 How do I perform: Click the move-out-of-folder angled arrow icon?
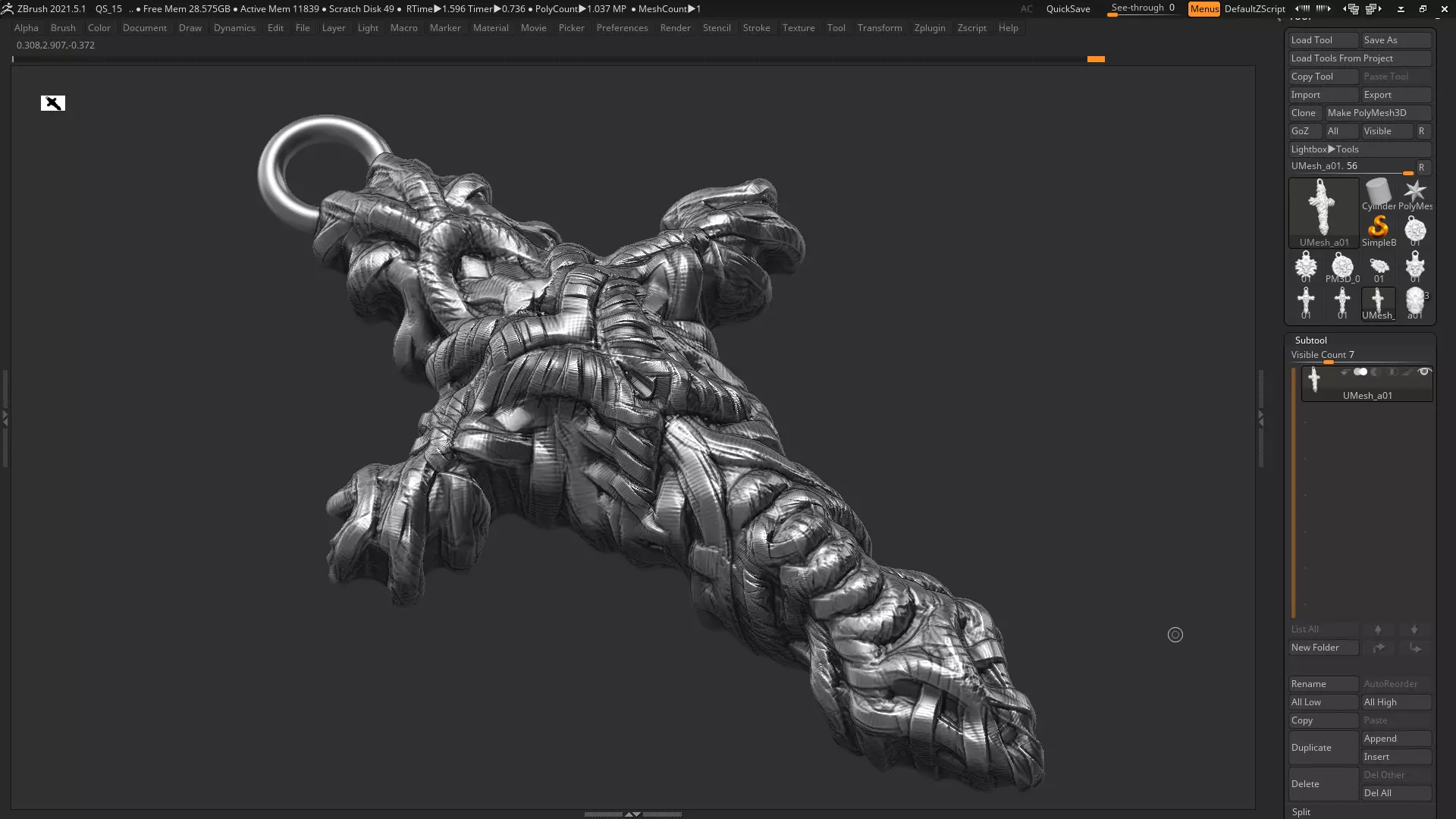(1414, 648)
